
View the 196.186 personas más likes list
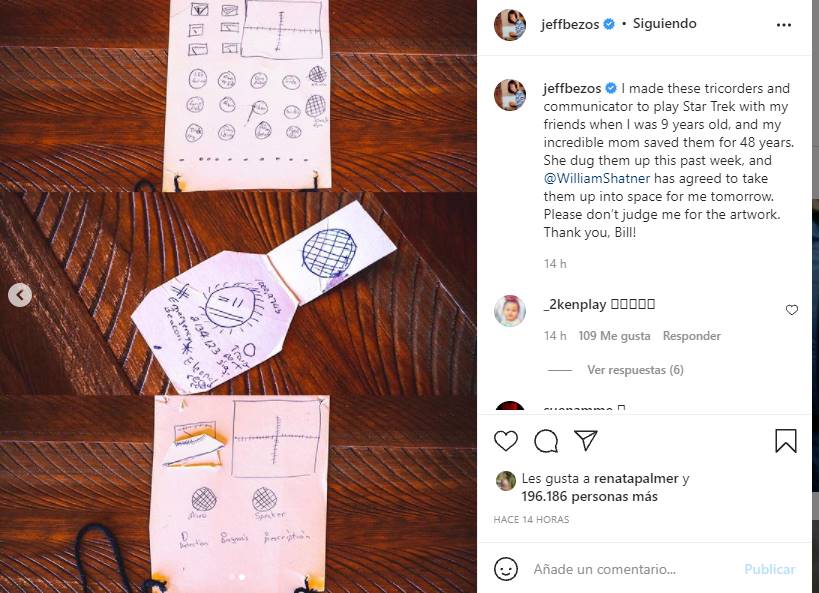(x=589, y=496)
